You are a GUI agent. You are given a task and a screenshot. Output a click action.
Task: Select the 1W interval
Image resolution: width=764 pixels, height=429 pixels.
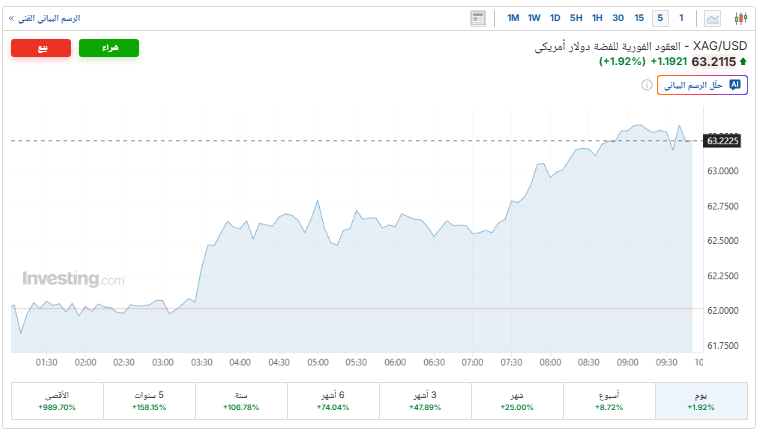click(x=534, y=18)
